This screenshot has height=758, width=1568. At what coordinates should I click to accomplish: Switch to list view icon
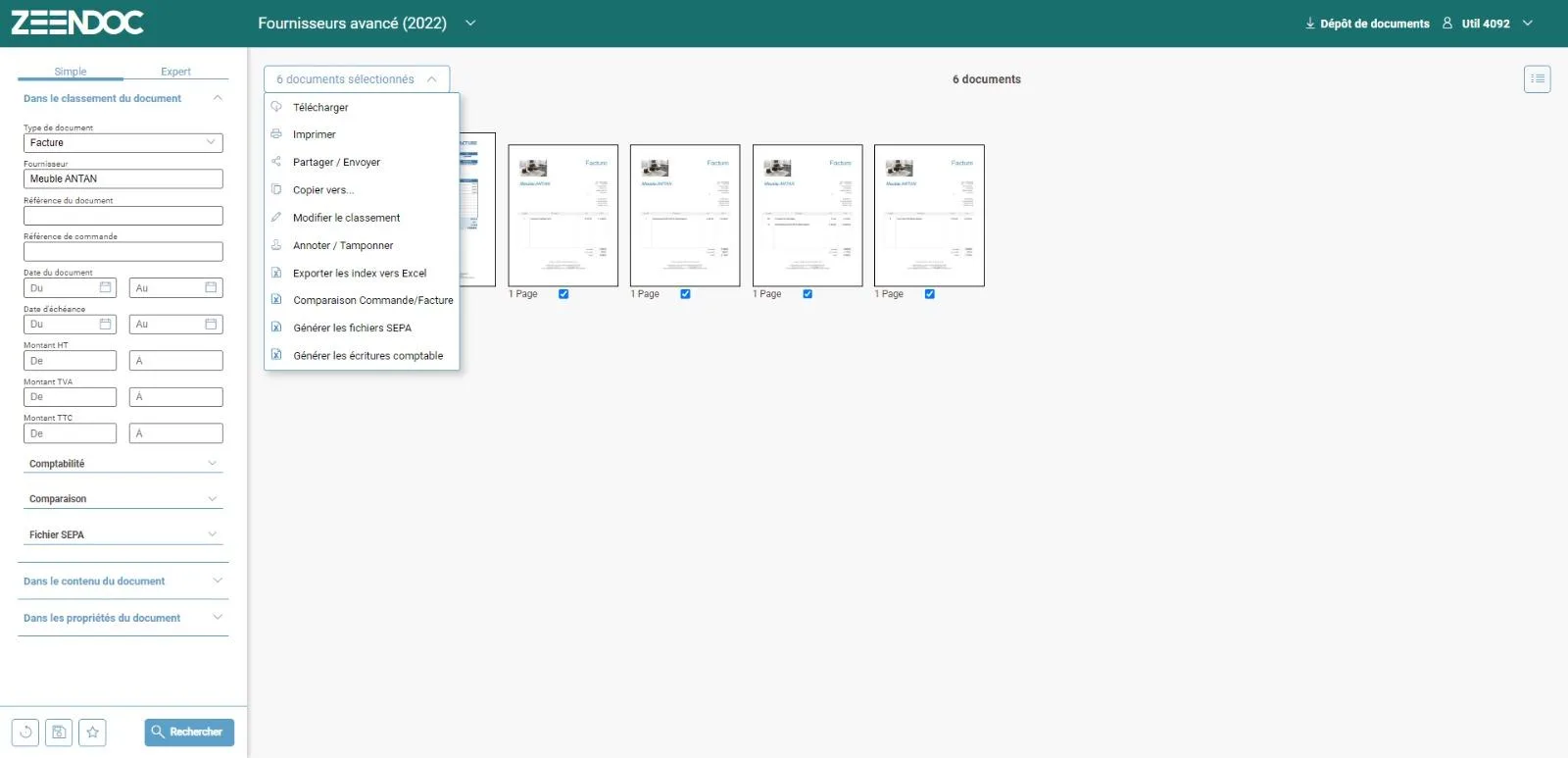(1537, 78)
